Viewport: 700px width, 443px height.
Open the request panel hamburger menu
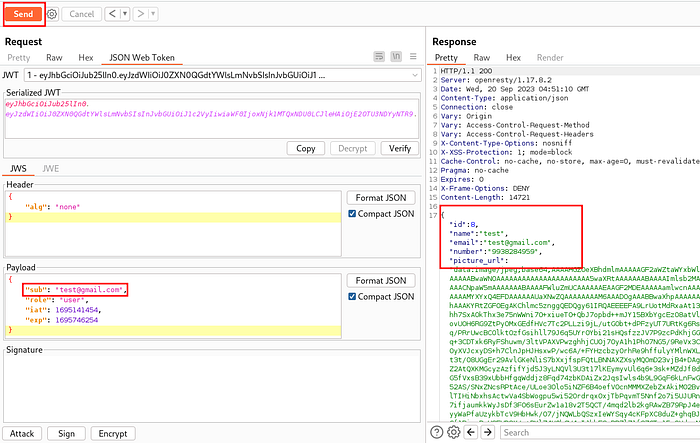coord(413,57)
